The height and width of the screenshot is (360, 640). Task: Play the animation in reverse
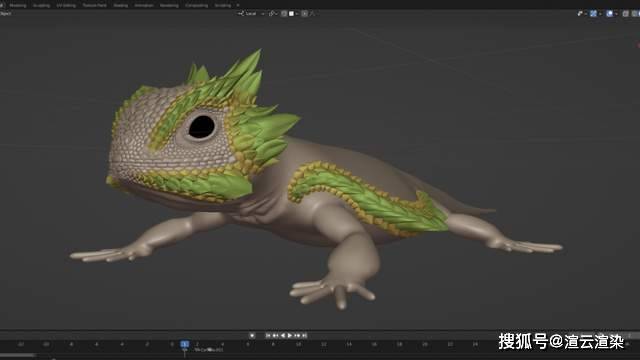coord(283,336)
